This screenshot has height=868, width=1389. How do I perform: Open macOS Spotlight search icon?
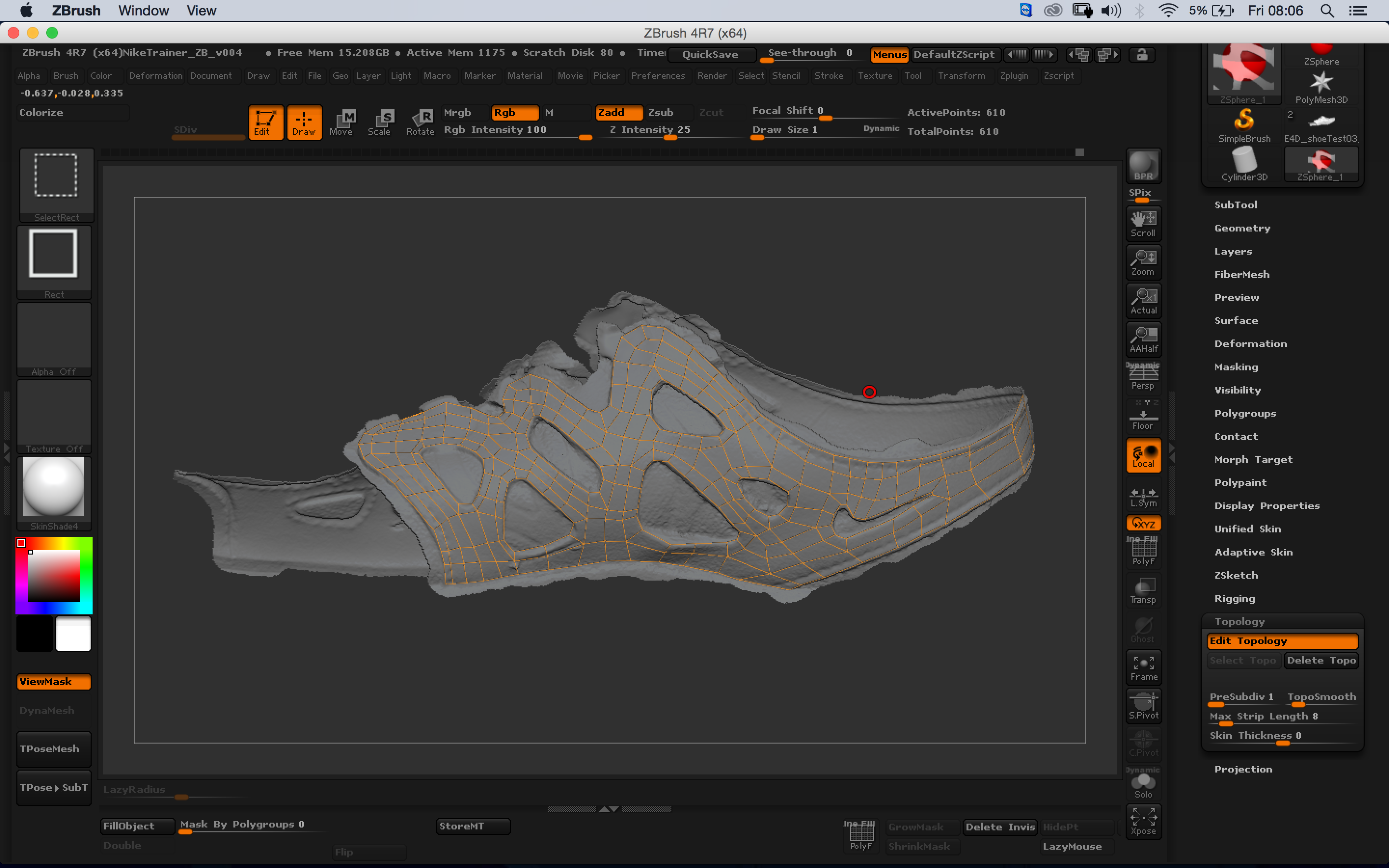1326,10
